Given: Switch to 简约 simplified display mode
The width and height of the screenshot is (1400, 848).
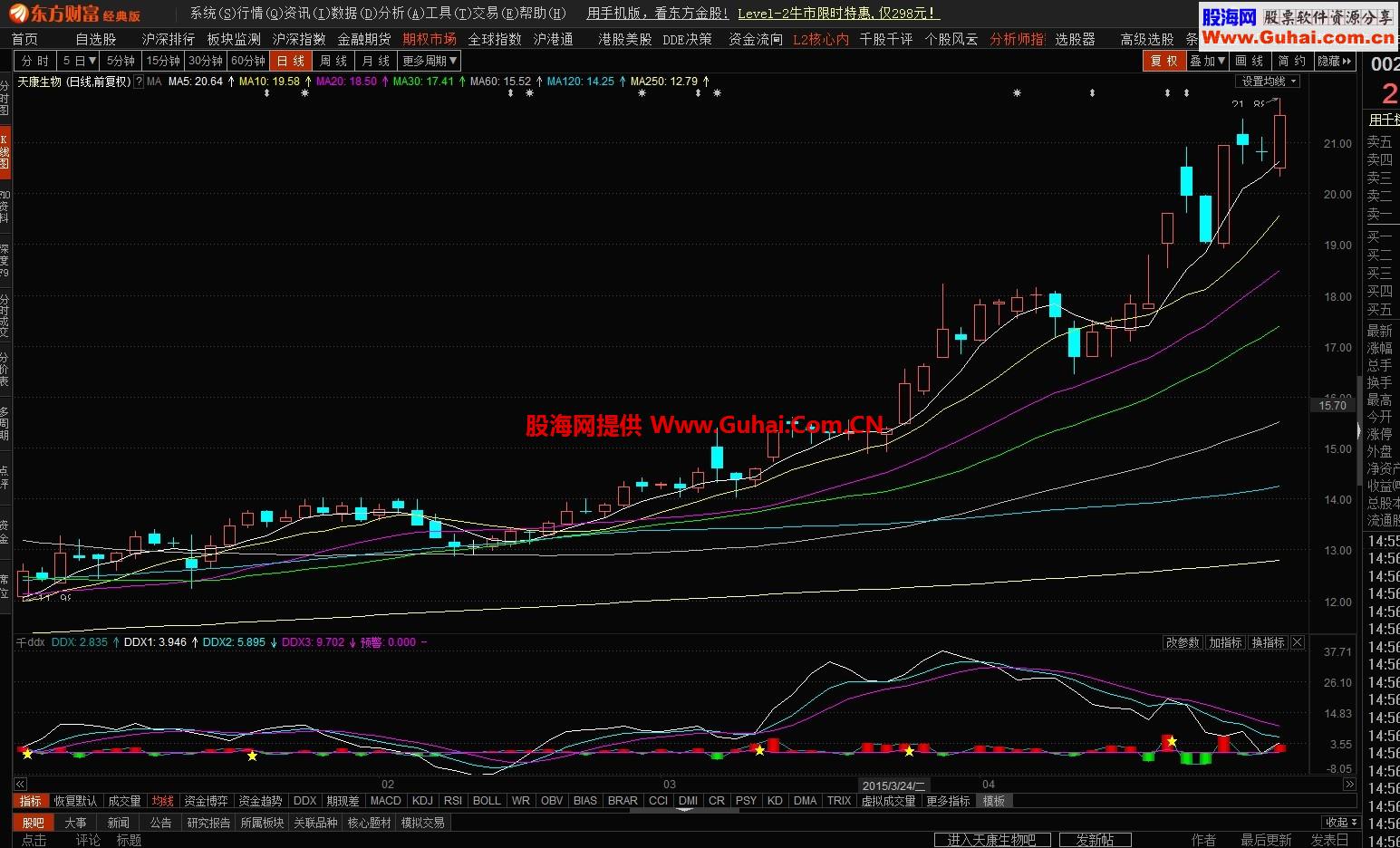Looking at the screenshot, I should coord(1291,61).
